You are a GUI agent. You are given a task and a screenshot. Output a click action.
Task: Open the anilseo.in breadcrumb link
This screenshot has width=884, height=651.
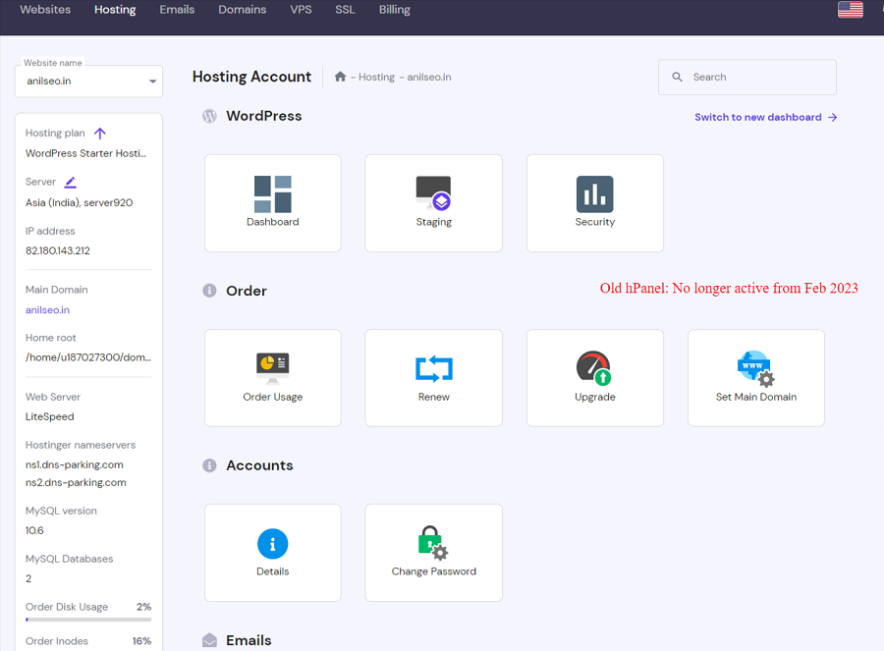(428, 76)
